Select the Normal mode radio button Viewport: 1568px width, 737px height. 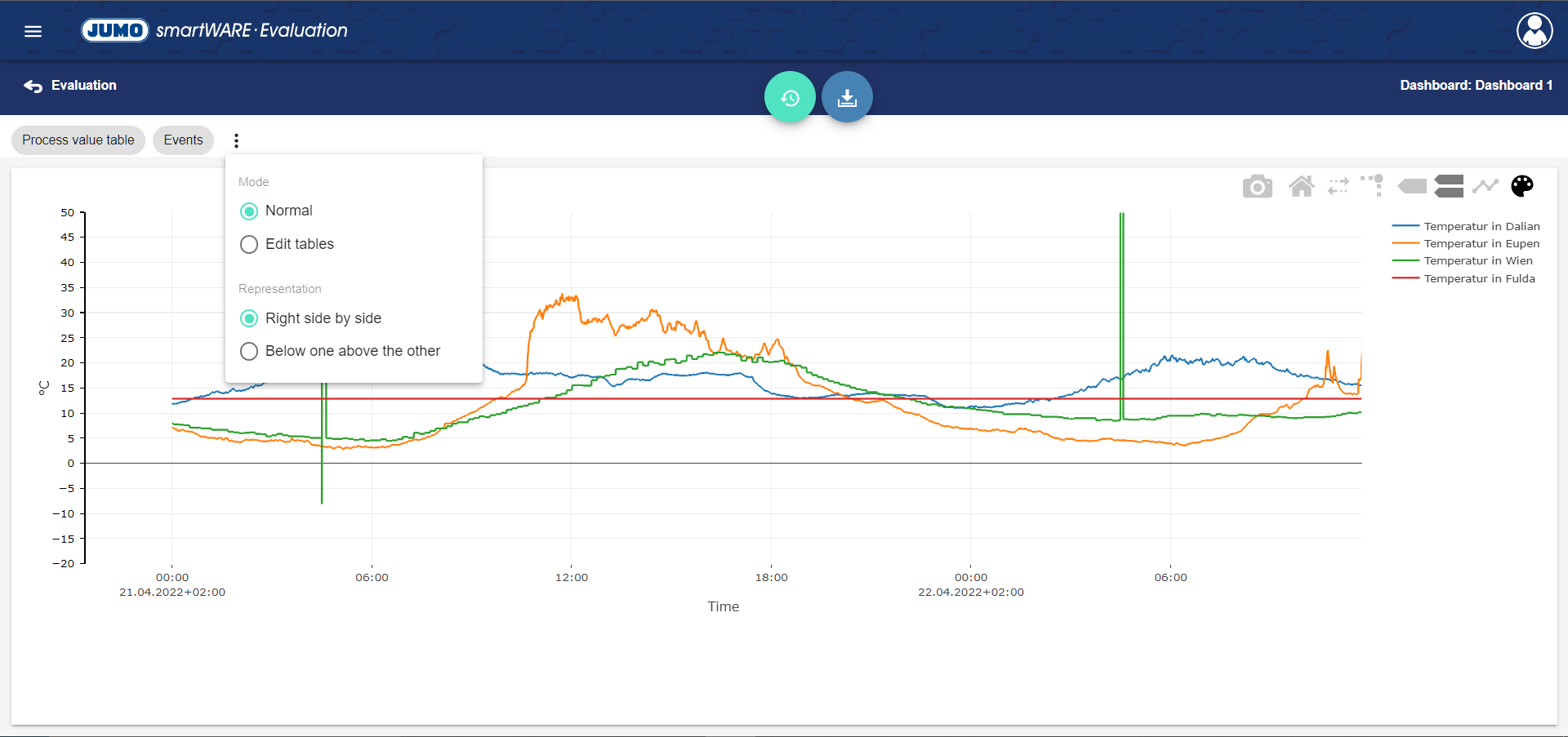tap(249, 211)
